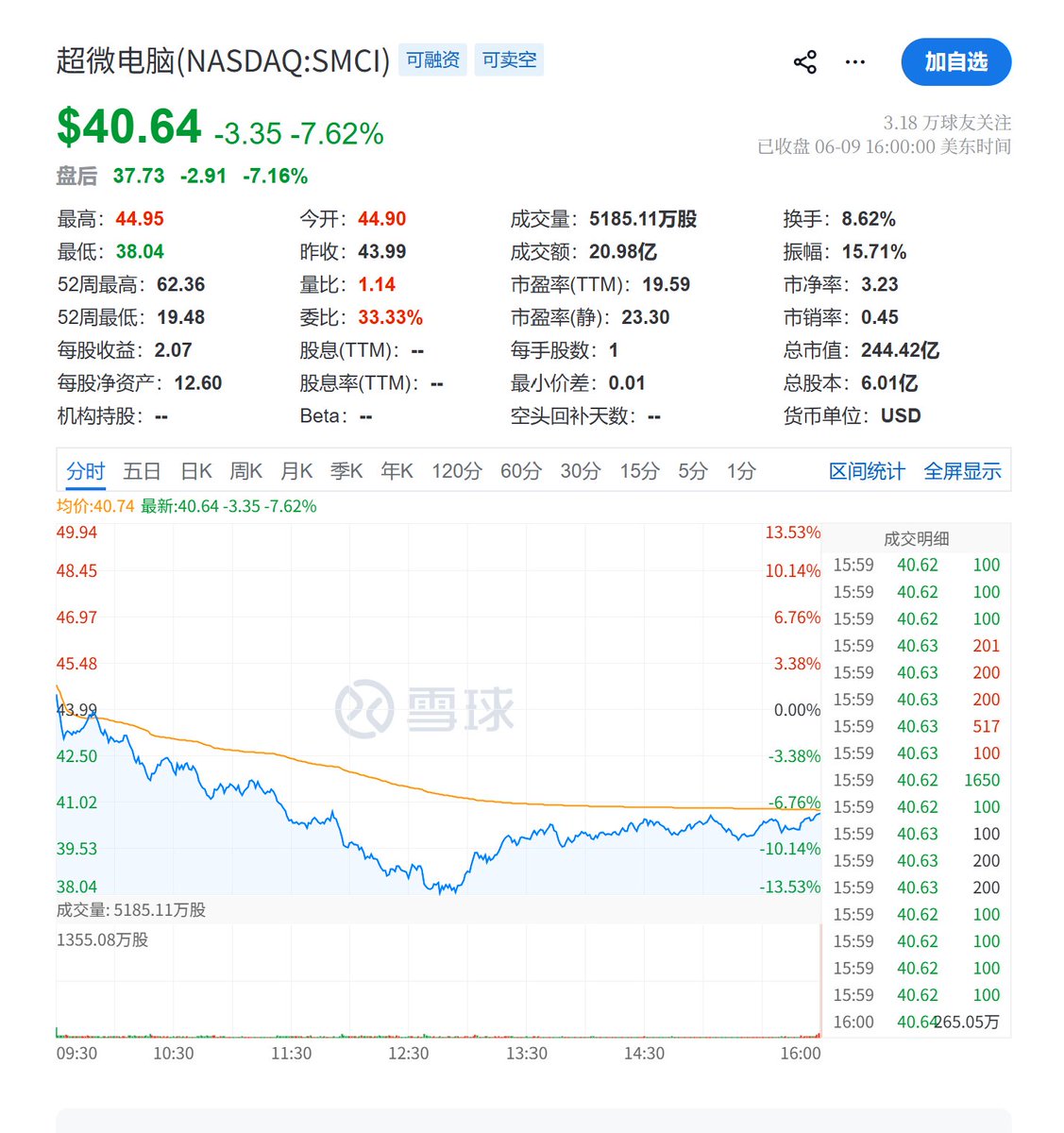
Task: Click the 换手 value 8.62%
Action: [869, 219]
